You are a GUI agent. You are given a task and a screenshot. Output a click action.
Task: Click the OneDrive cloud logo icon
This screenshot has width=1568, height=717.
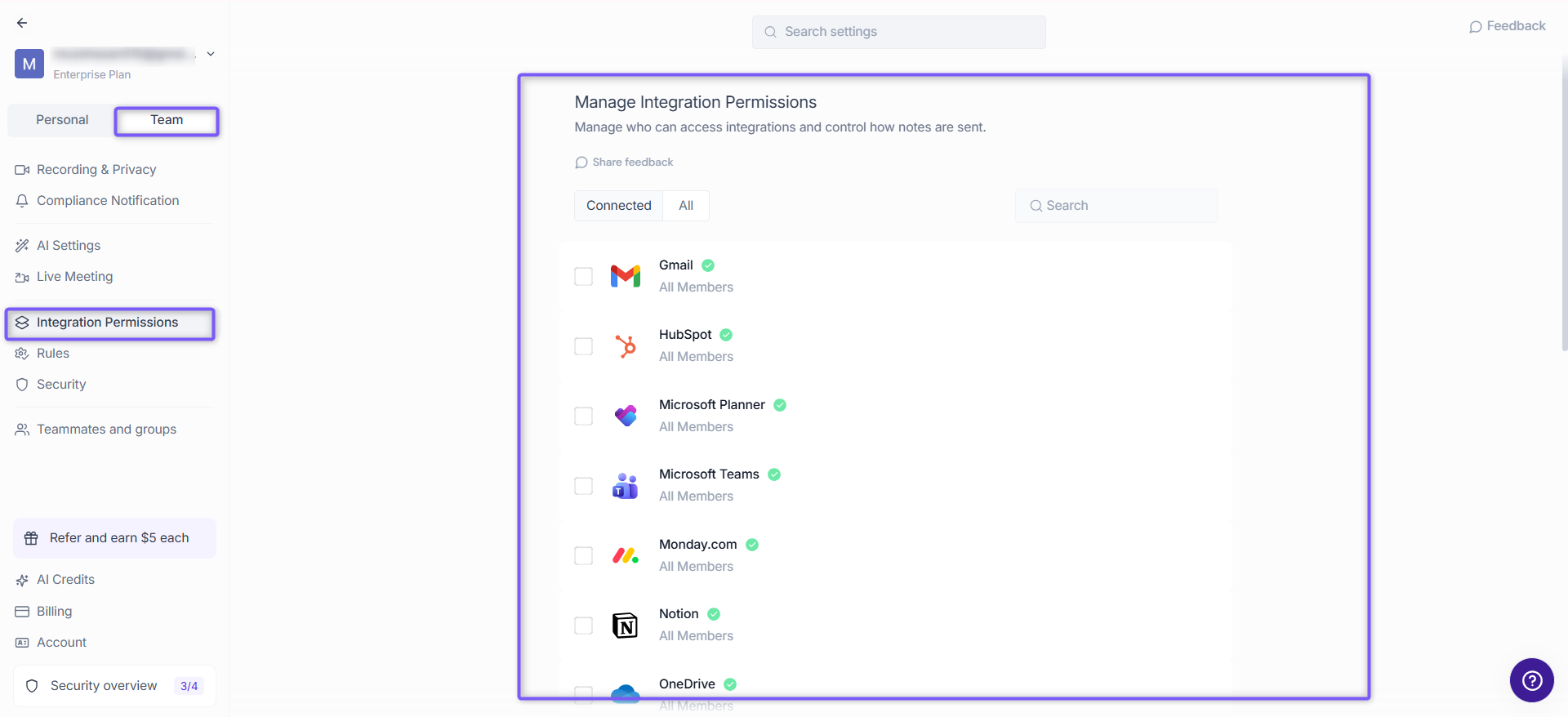coord(626,693)
